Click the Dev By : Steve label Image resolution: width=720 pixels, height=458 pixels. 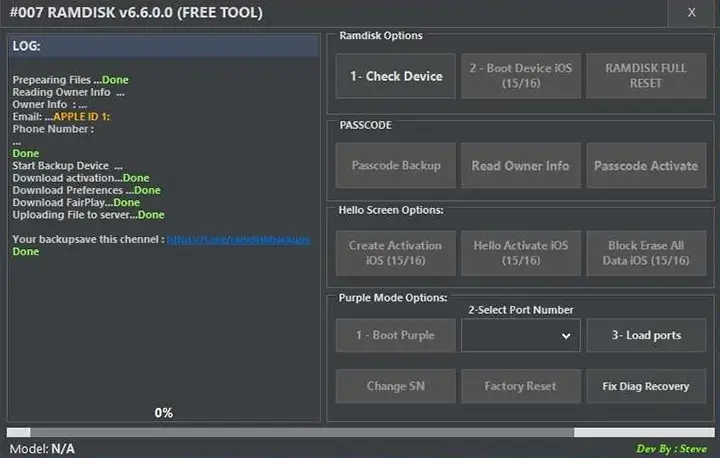[671, 449]
